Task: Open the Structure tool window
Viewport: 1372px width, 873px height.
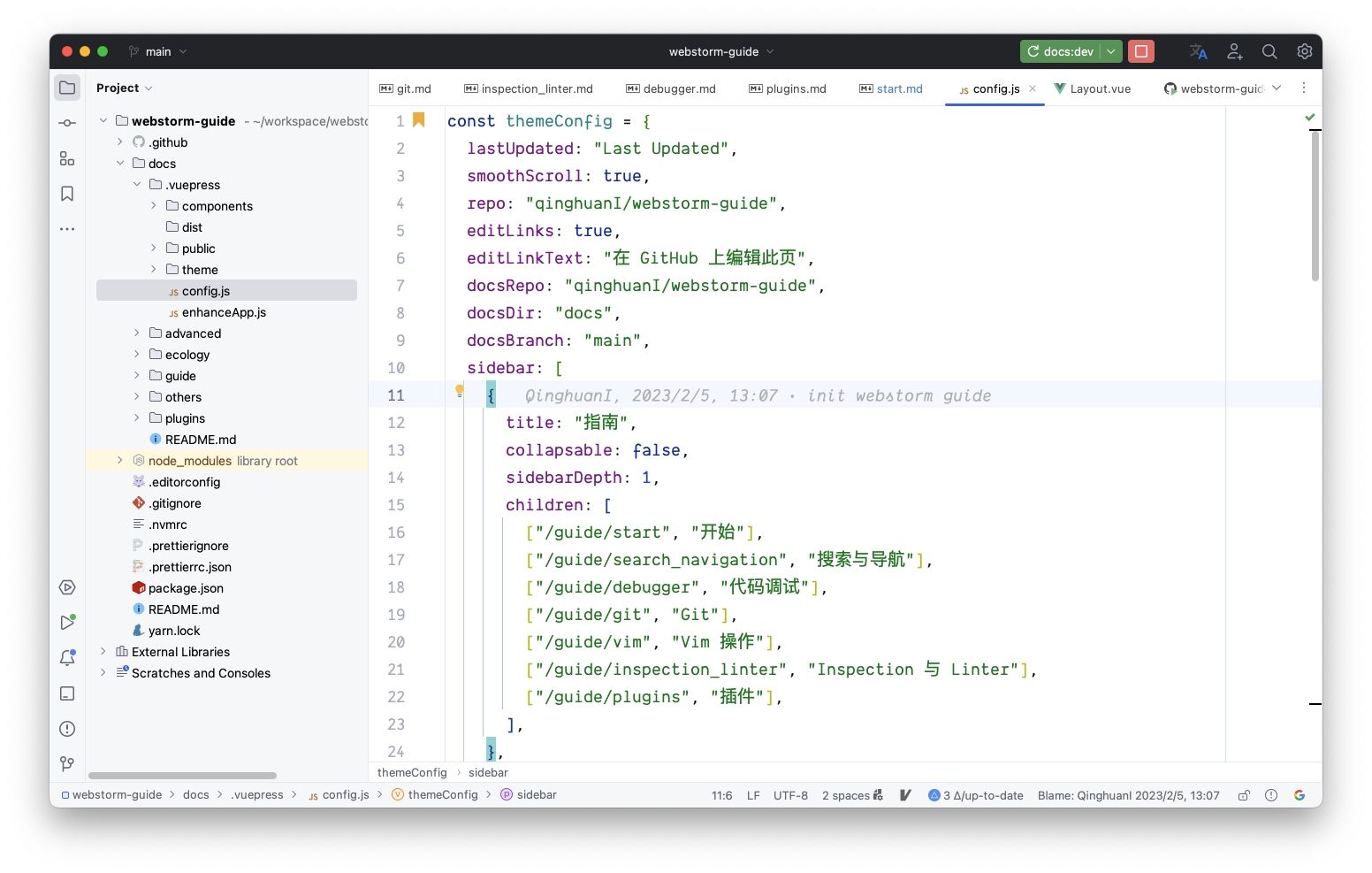Action: (66, 158)
